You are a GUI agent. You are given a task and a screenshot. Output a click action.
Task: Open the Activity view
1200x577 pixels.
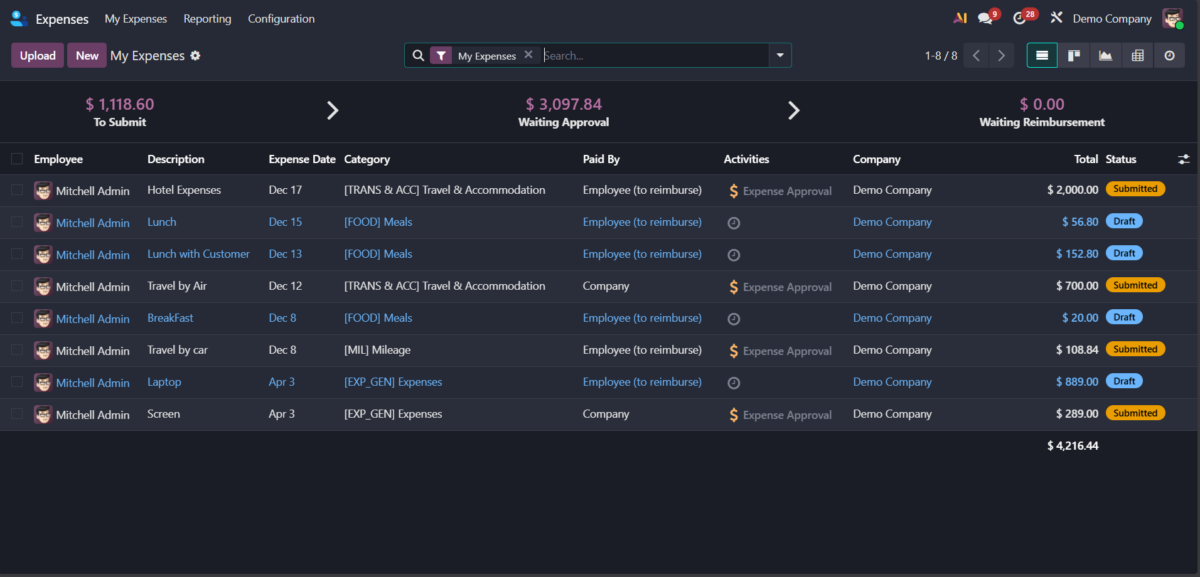click(x=1169, y=56)
